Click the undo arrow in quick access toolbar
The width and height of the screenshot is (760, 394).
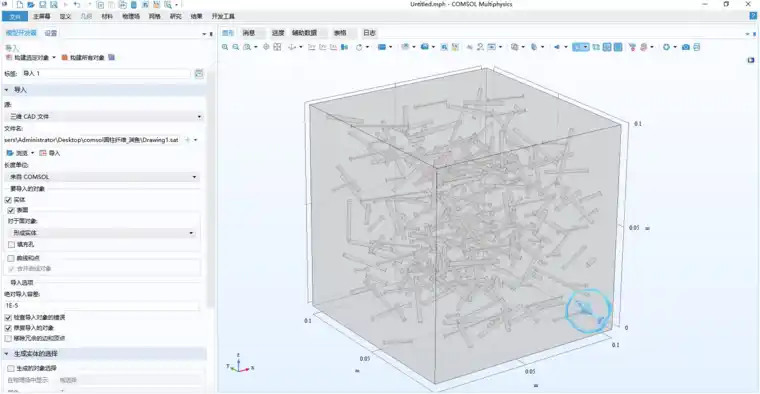coord(77,4)
